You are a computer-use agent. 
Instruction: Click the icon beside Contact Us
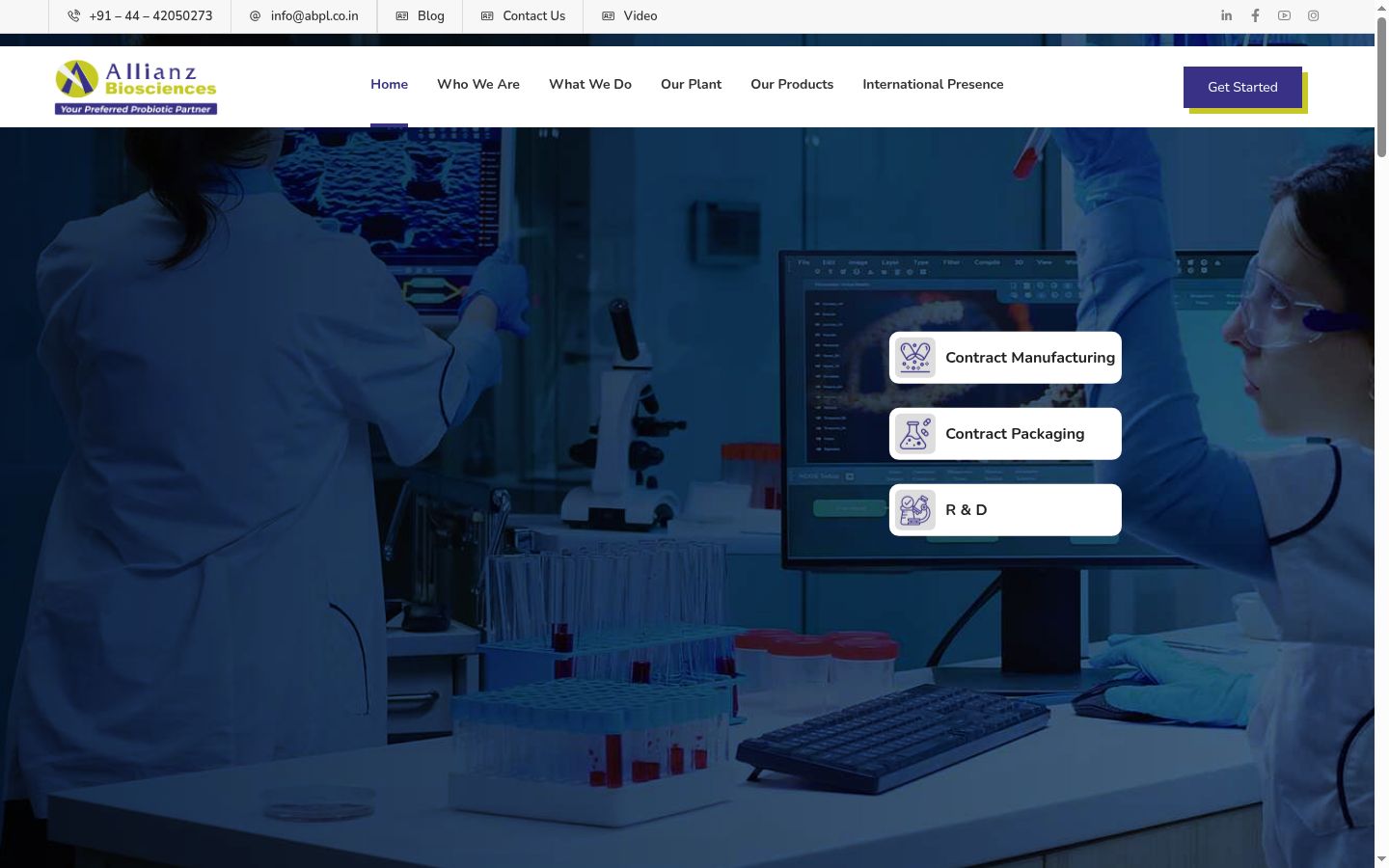(487, 15)
